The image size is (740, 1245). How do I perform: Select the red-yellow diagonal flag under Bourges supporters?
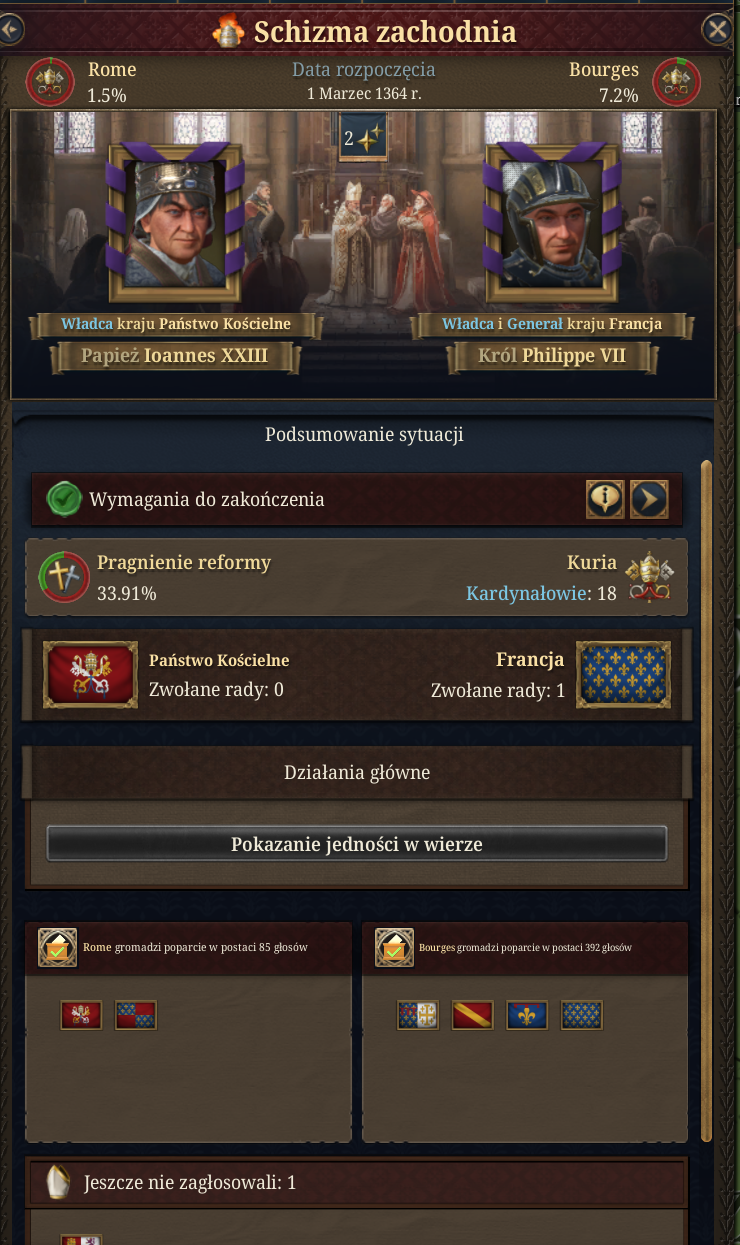(473, 1015)
